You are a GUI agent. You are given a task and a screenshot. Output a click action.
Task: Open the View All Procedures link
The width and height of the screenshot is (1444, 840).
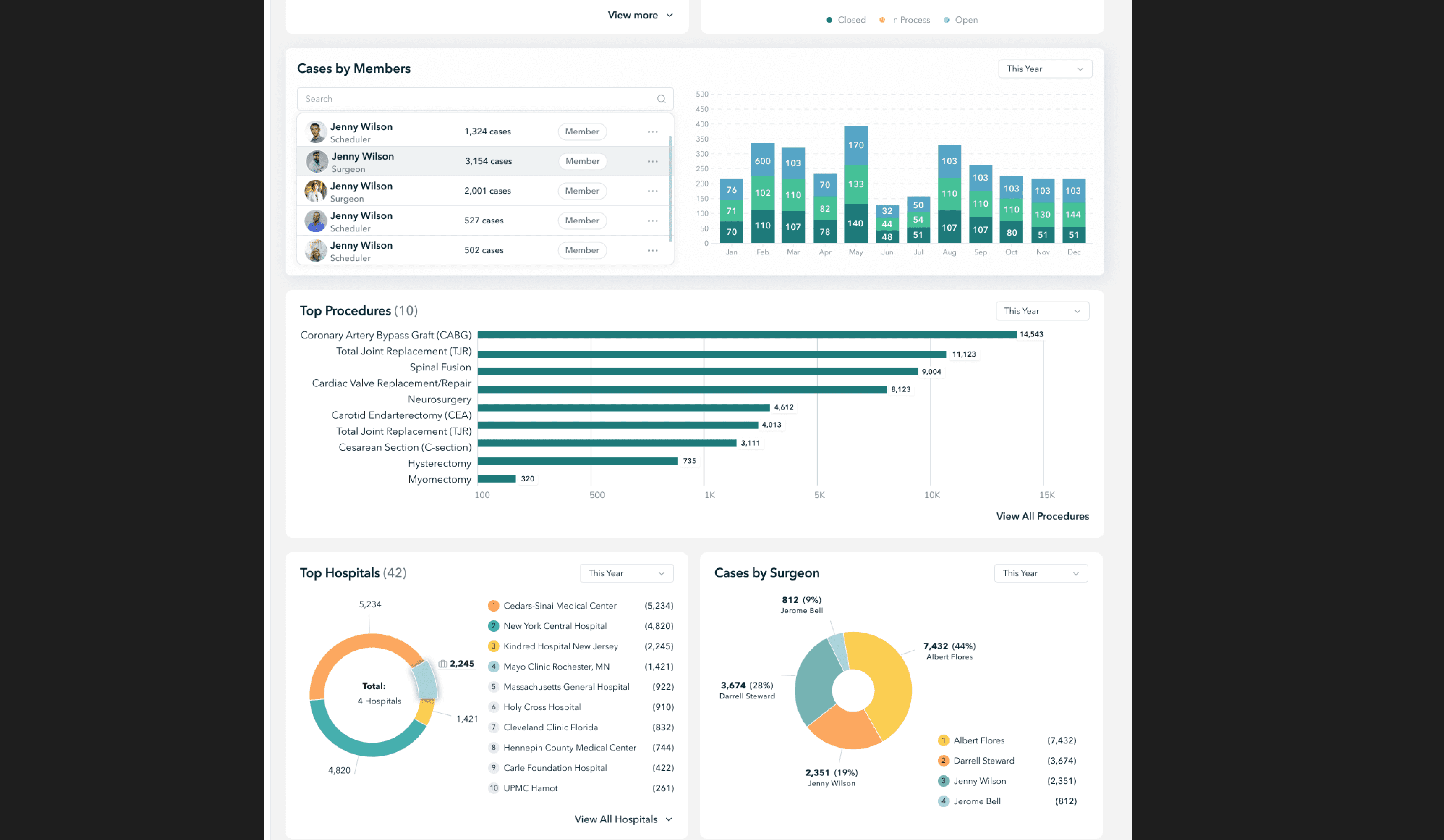click(x=1042, y=516)
